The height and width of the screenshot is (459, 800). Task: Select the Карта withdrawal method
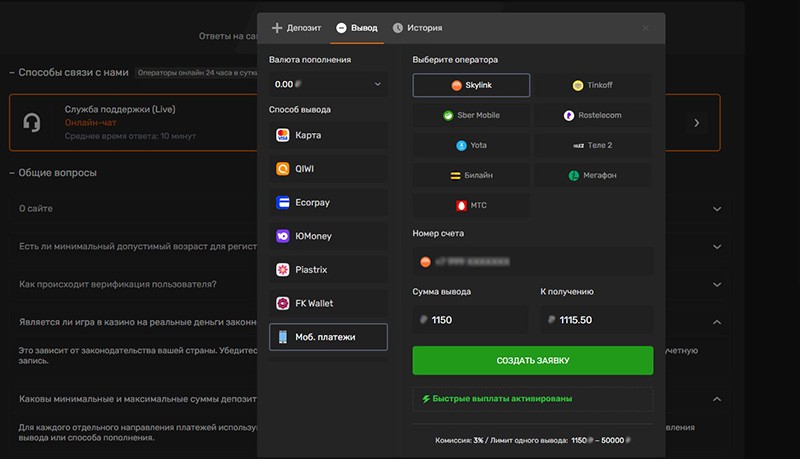(328, 135)
